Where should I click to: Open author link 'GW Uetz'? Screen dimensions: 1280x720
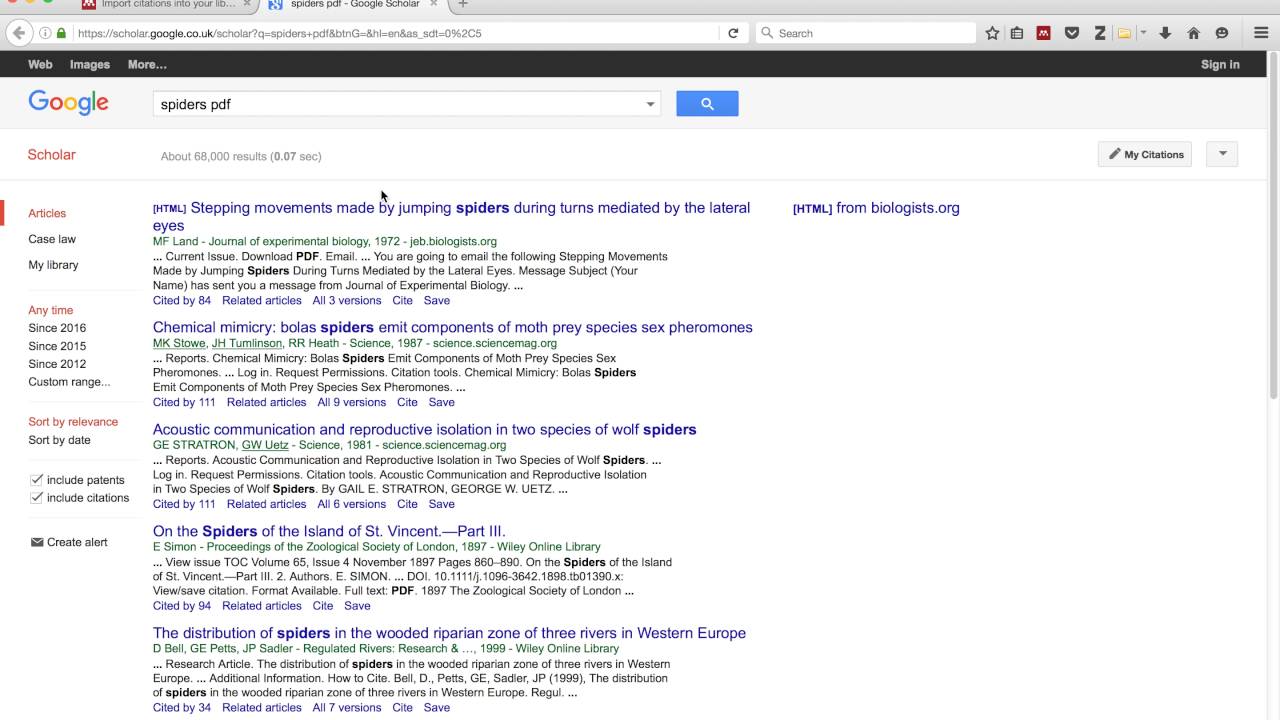coord(265,445)
